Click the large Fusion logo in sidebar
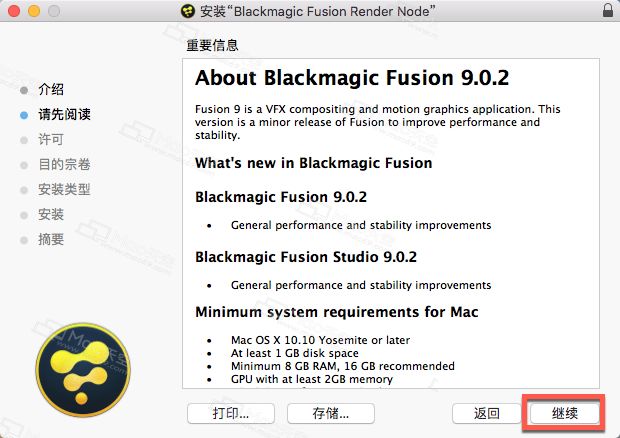Image resolution: width=620 pixels, height=438 pixels. click(83, 370)
